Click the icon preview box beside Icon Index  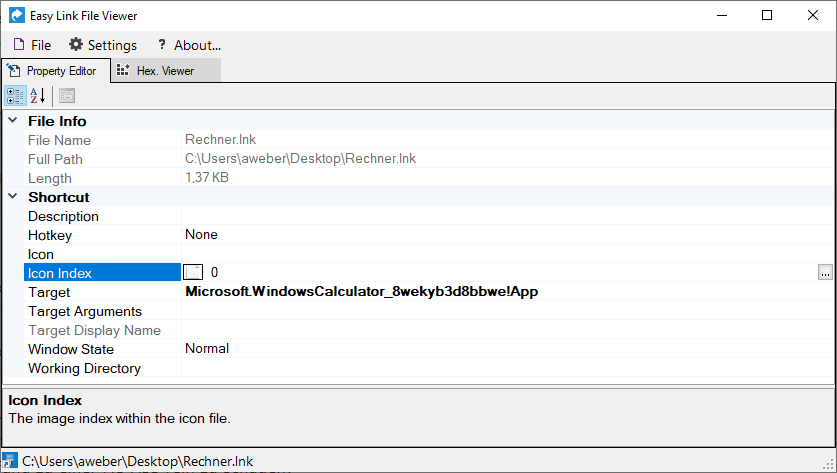[x=194, y=273]
